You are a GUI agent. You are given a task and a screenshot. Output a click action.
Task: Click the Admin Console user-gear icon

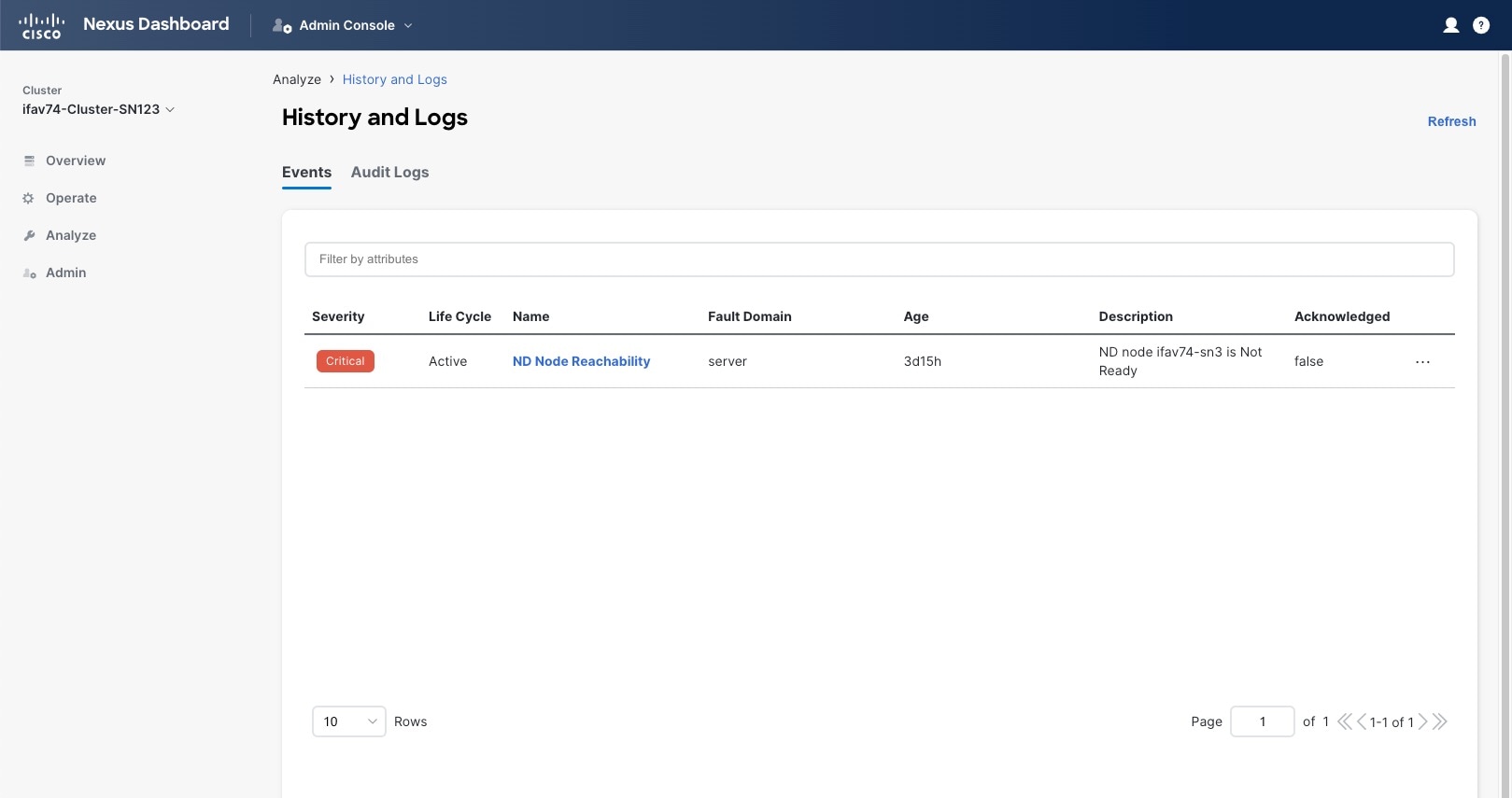click(x=282, y=25)
